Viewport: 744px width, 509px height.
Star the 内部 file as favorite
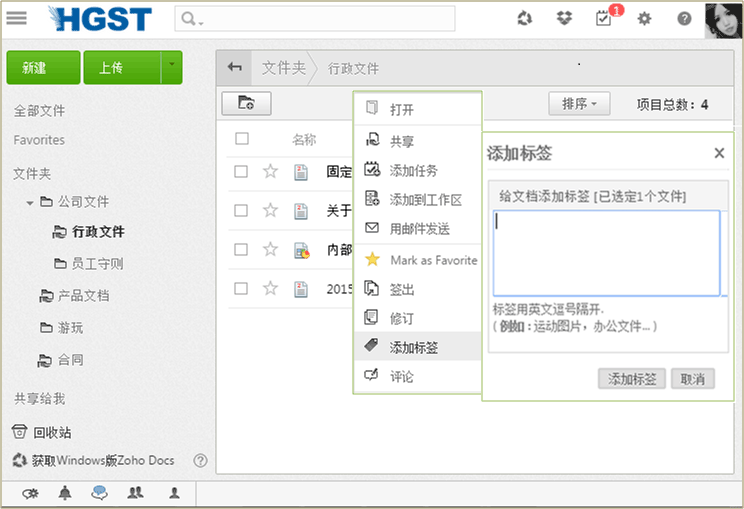pos(270,249)
